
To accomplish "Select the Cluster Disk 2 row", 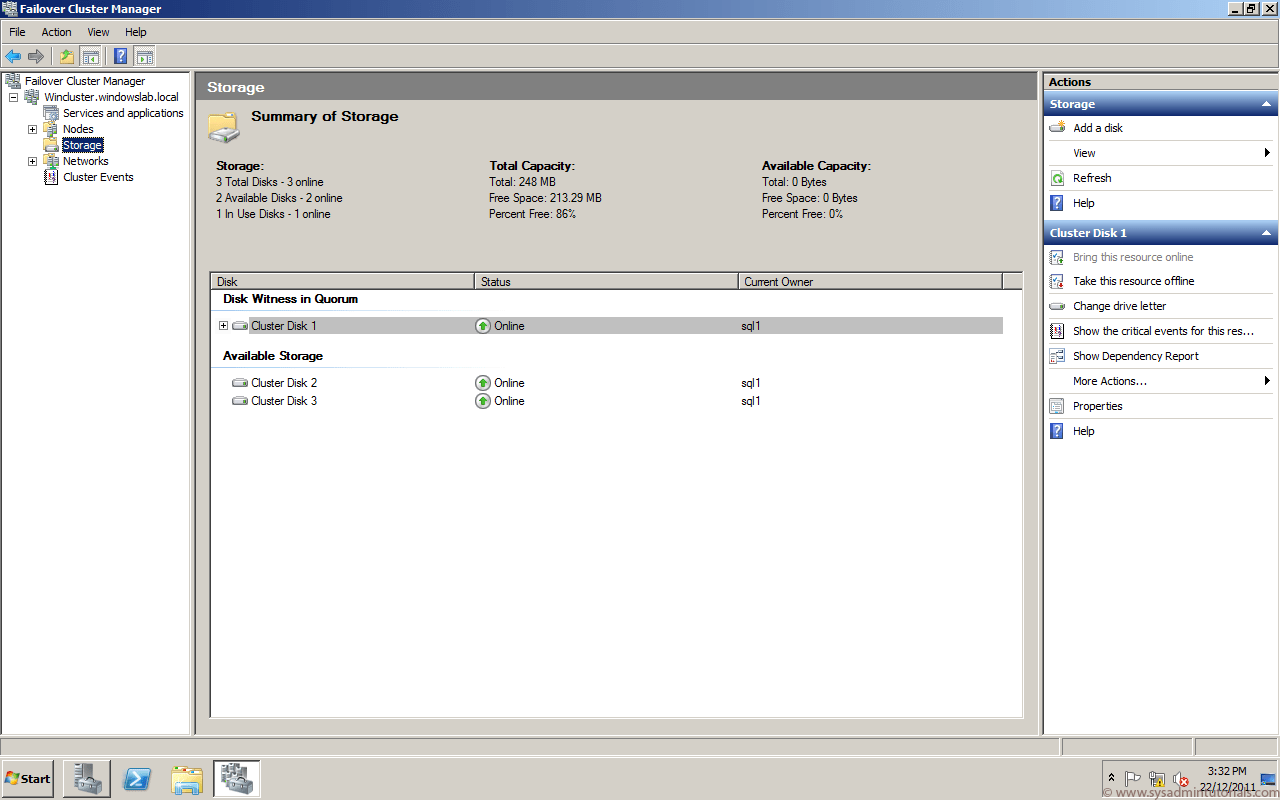I will [x=284, y=382].
